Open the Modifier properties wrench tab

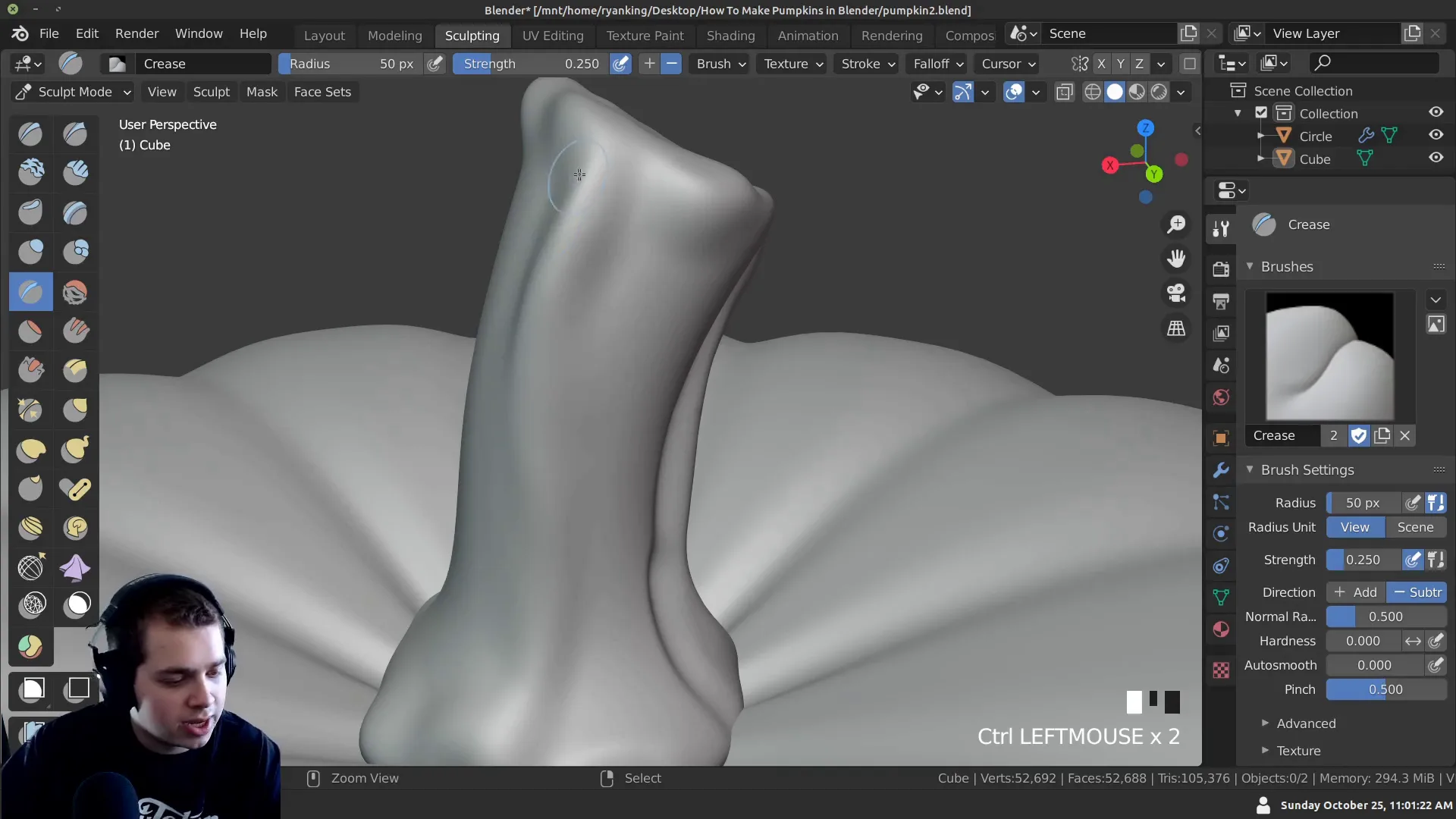tap(1221, 470)
